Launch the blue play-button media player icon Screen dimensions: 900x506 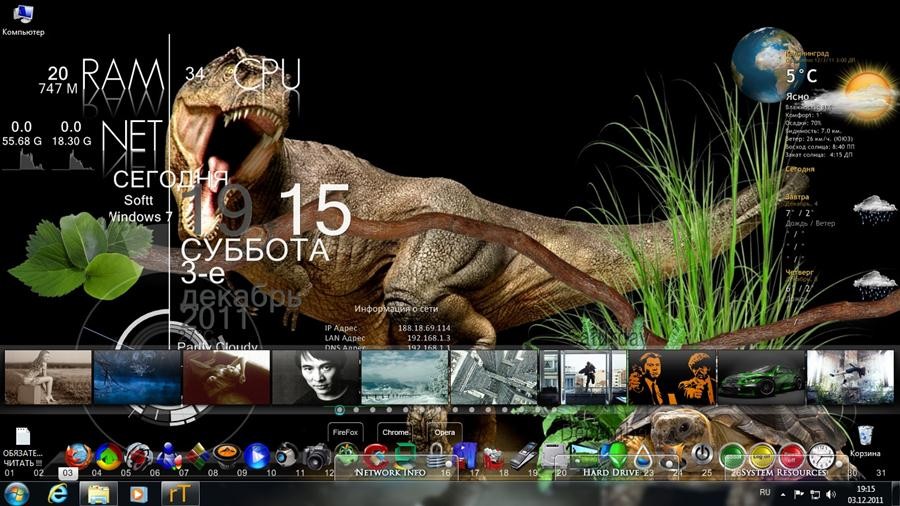(x=256, y=456)
